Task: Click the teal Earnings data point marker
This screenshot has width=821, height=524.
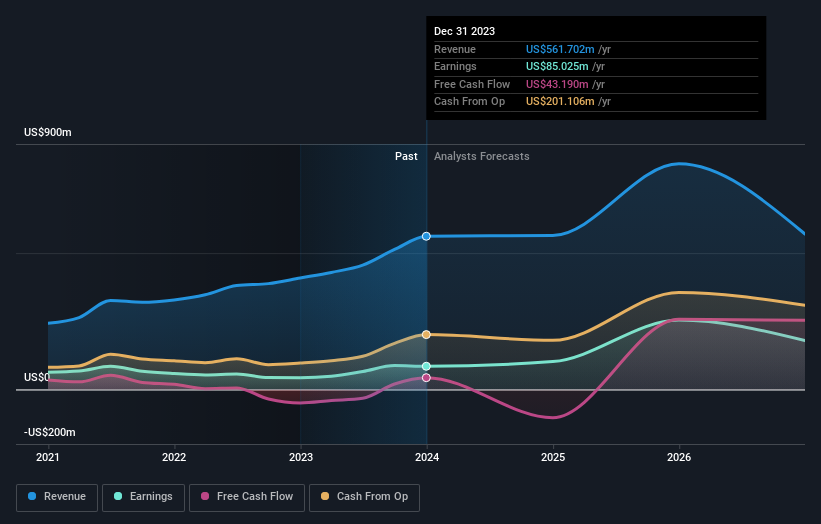Action: [426, 366]
